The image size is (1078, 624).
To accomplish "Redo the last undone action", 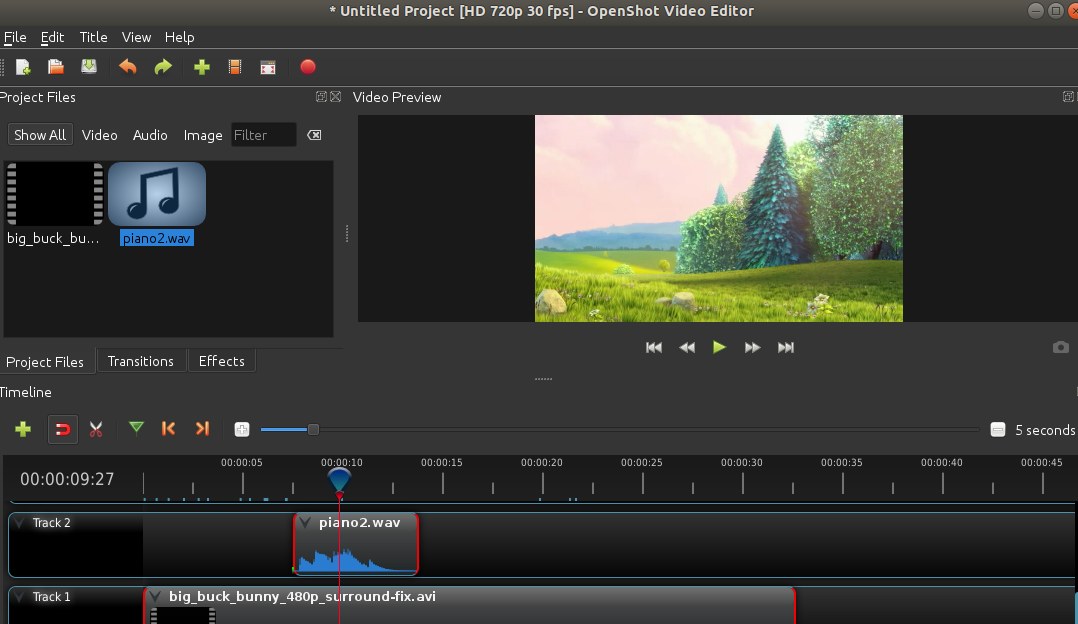I will 163,67.
